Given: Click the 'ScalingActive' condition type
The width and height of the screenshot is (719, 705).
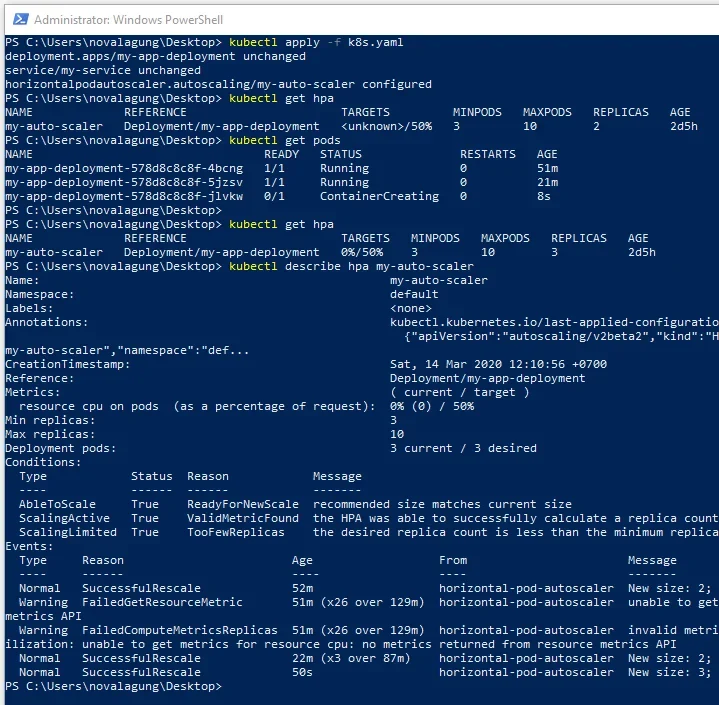Looking at the screenshot, I should [64, 518].
